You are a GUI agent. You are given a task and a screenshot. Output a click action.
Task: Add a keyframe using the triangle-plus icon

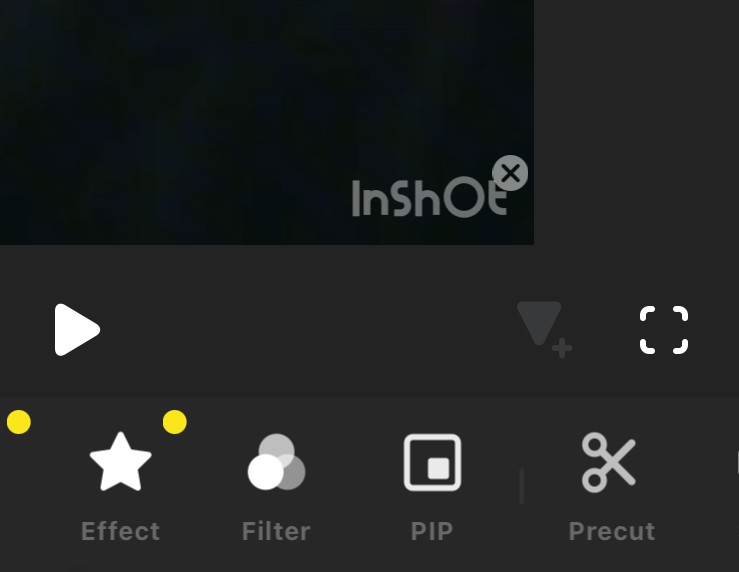pyautogui.click(x=544, y=329)
